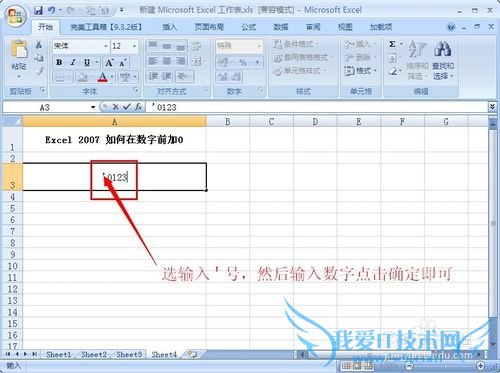Open the round Office button menu
This screenshot has width=500, height=373.
[15, 15]
